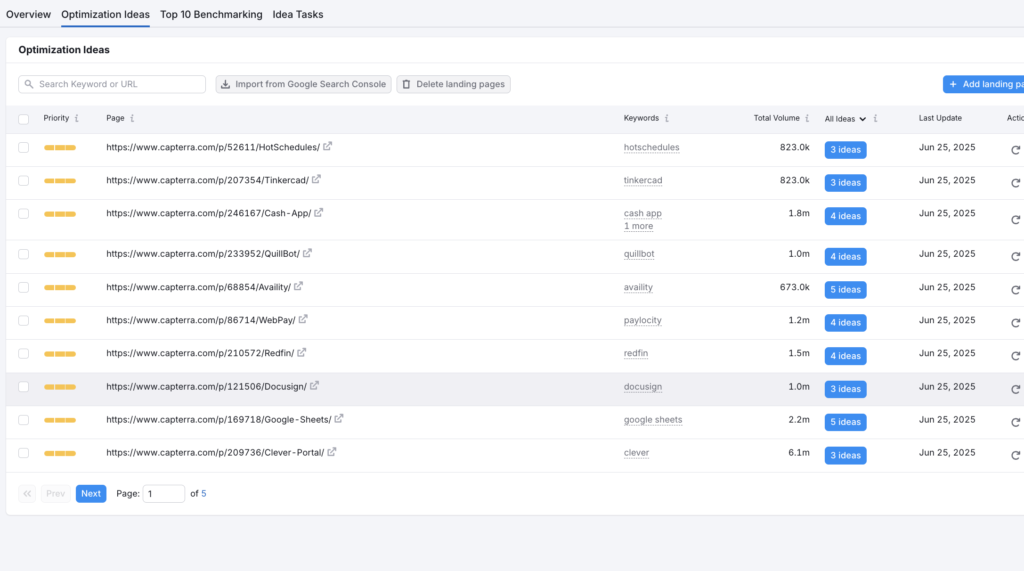Switch to the Idea Tasks tab

298,14
